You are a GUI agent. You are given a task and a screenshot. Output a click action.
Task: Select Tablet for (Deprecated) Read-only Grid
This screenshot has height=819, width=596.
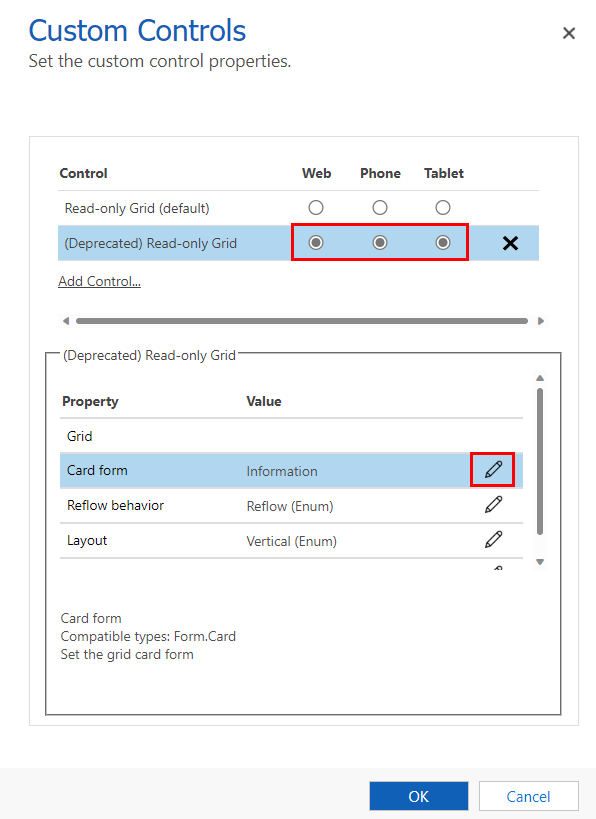[x=443, y=243]
